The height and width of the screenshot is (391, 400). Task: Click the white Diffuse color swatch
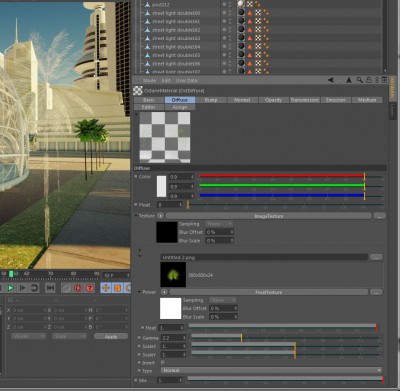161,186
